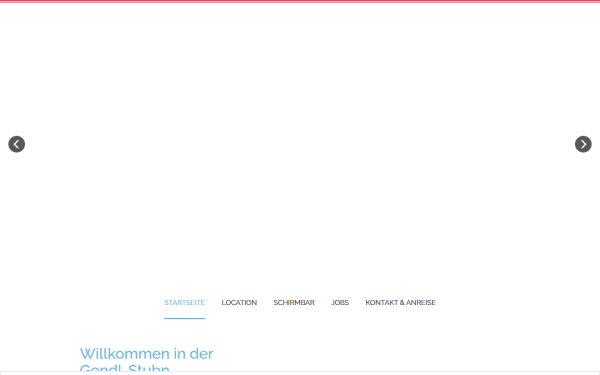Click the 'Willkommen in der' heading
Screen dimensions: 600x375
tap(147, 354)
